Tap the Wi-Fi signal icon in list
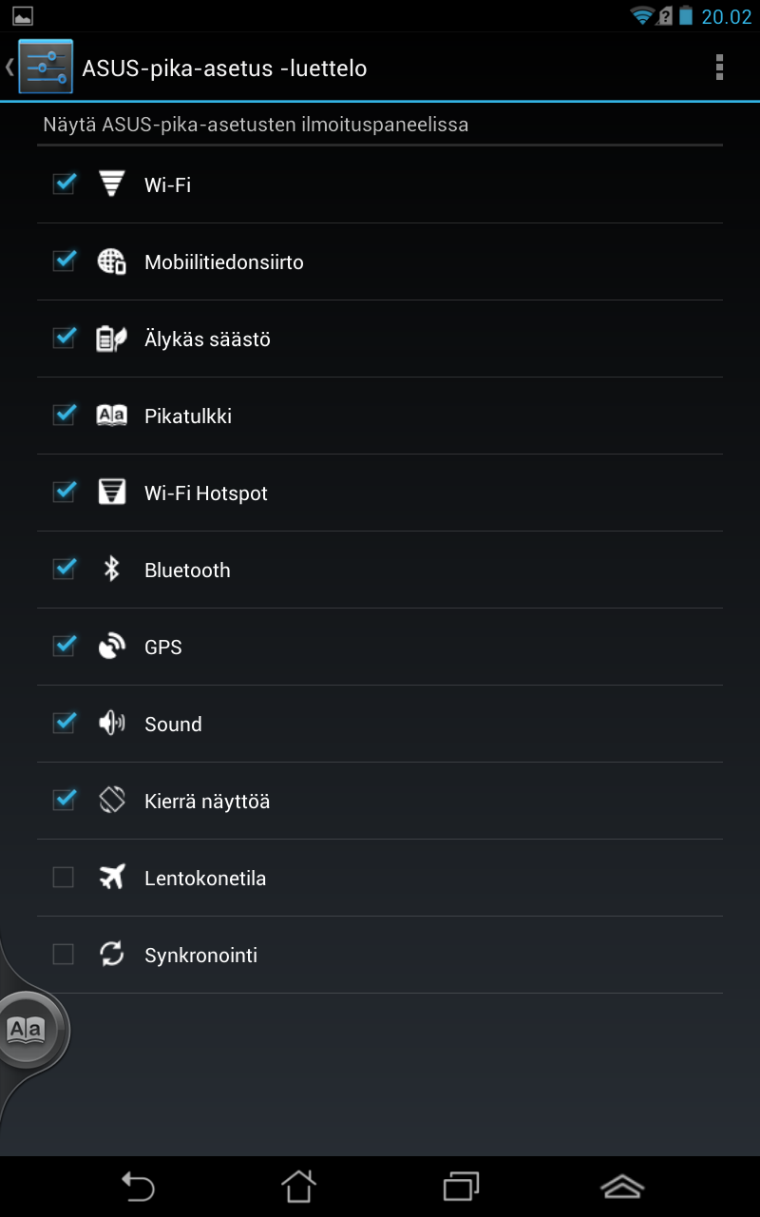This screenshot has width=760, height=1217. click(x=112, y=184)
